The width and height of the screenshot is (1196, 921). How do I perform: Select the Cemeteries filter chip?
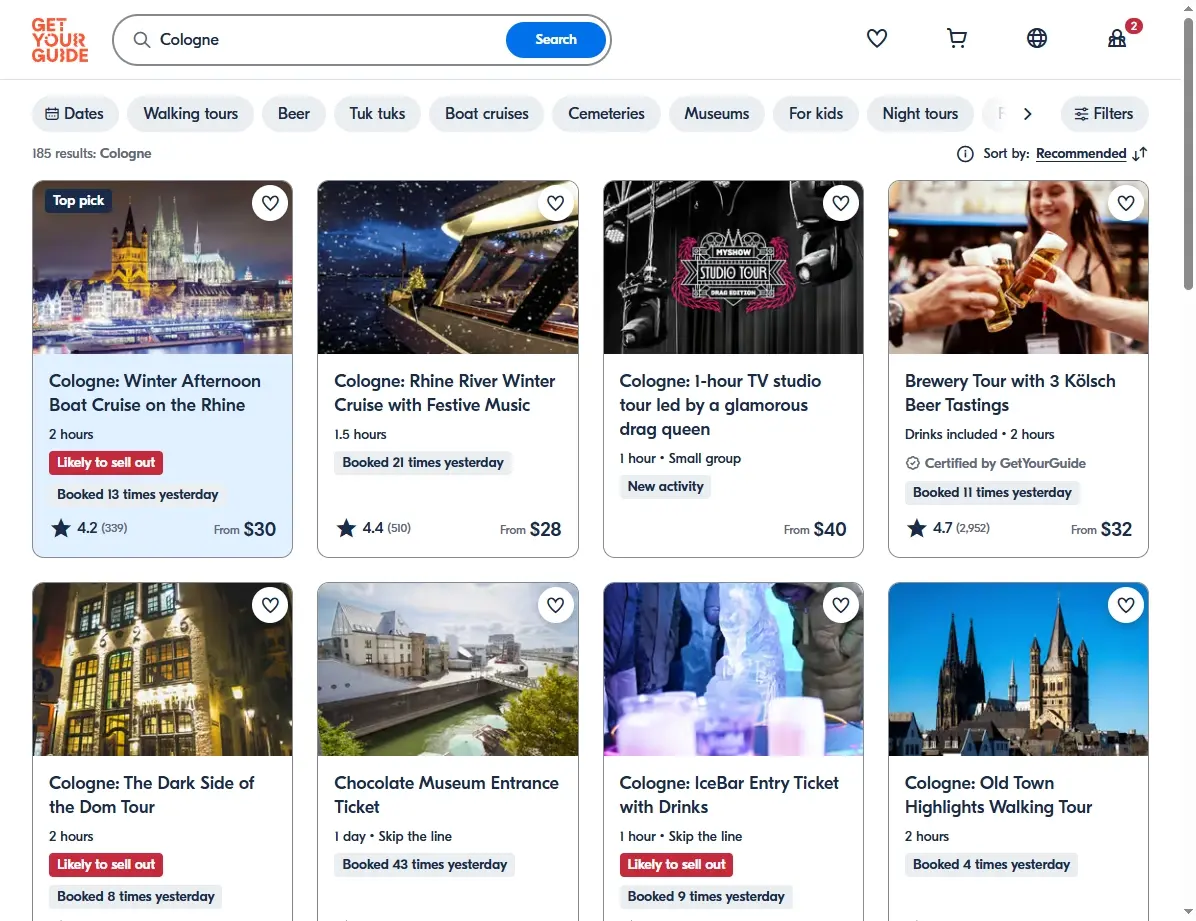pyautogui.click(x=606, y=114)
